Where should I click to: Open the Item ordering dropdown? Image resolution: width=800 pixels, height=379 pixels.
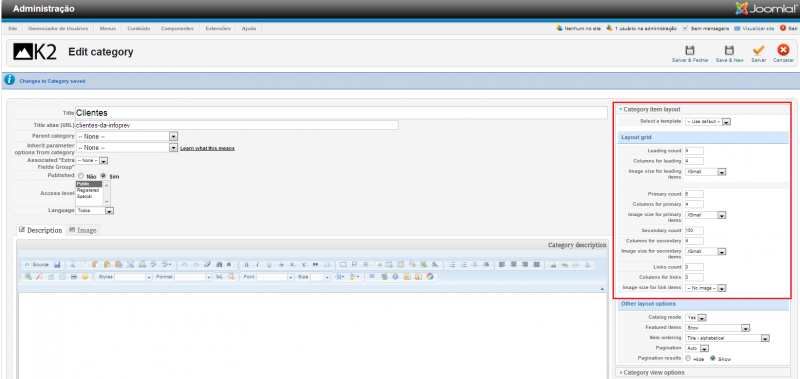coord(728,338)
